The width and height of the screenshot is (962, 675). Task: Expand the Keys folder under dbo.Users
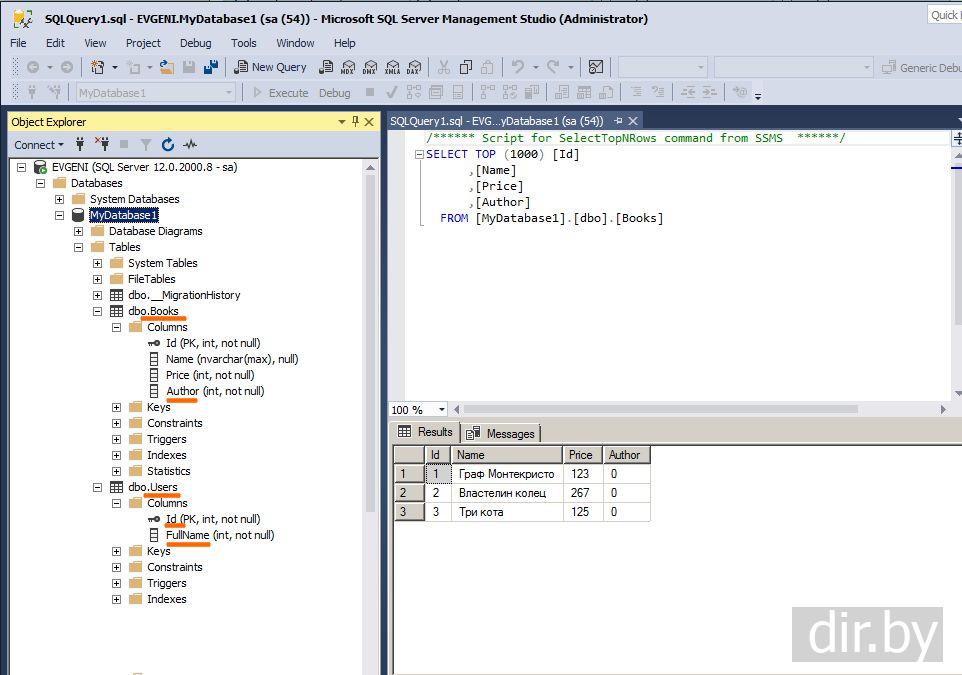tap(116, 551)
